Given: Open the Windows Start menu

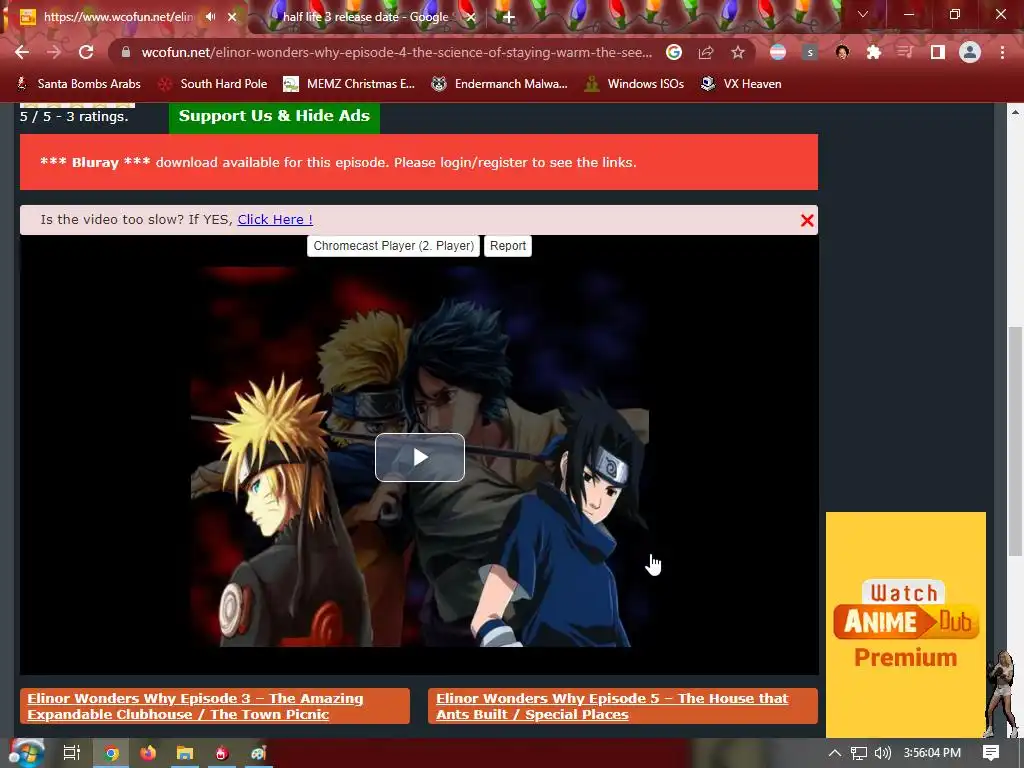Looking at the screenshot, I should click(x=26, y=753).
